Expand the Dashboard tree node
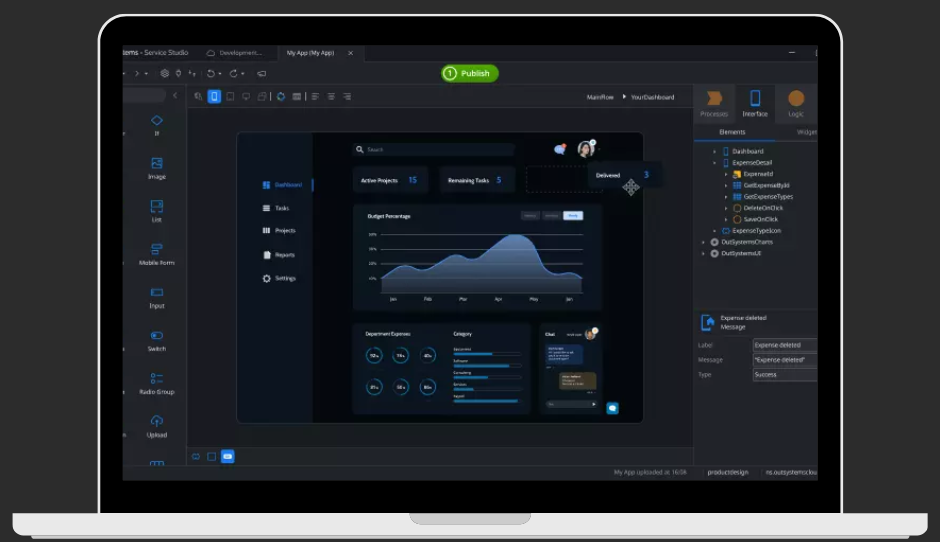Screen dimensions: 940x542 [715, 151]
